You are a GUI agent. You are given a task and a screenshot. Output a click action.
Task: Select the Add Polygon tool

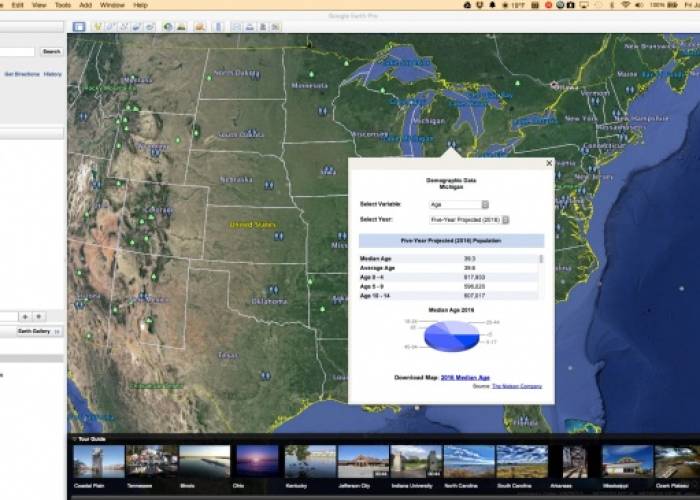pos(111,27)
